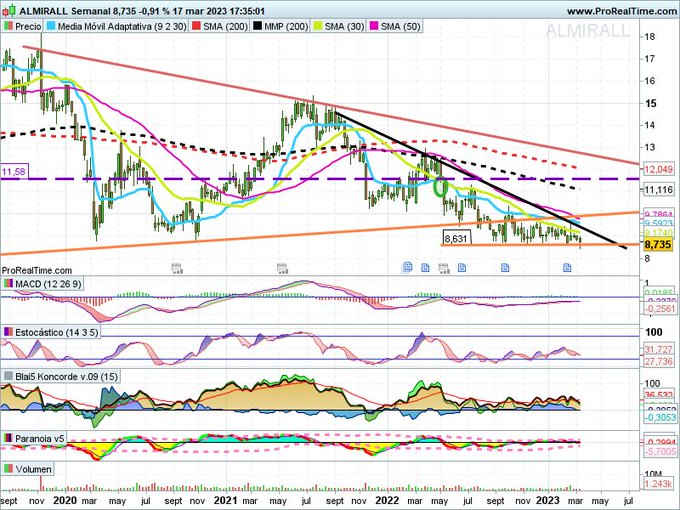Open the stacked blue documents icon near March 2022

click(x=407, y=267)
